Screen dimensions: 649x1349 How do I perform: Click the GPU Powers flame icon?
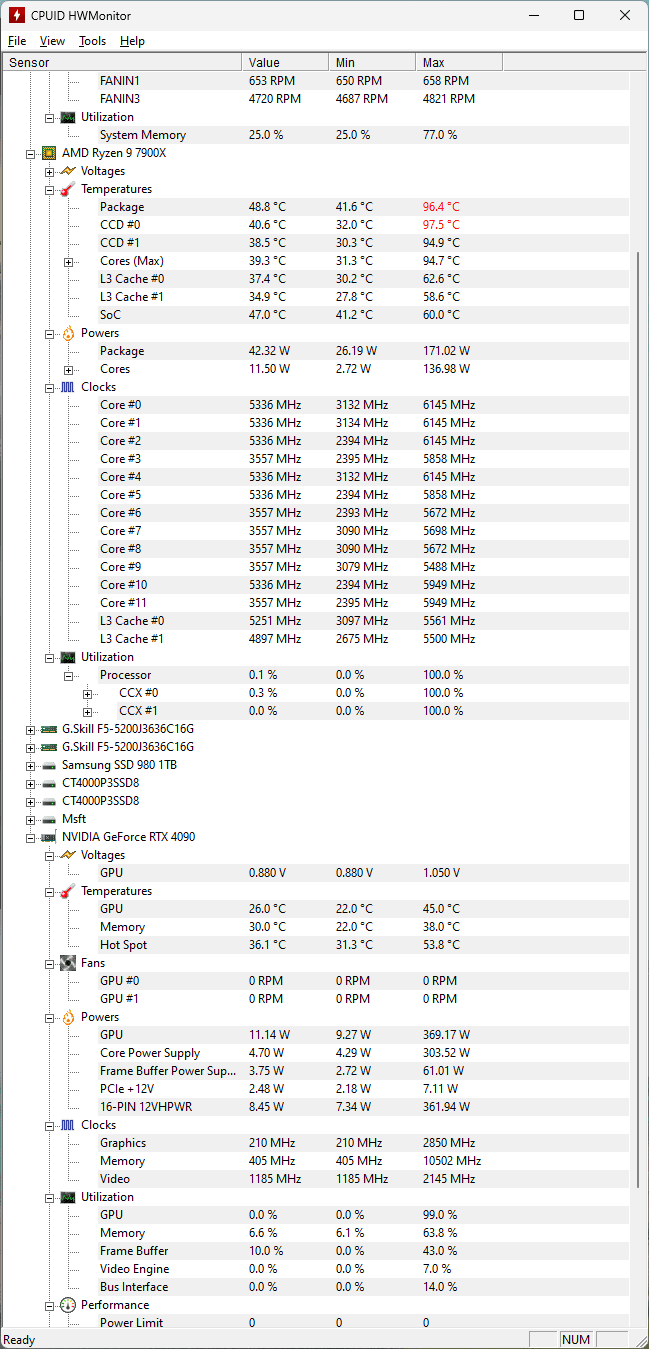(x=67, y=1017)
